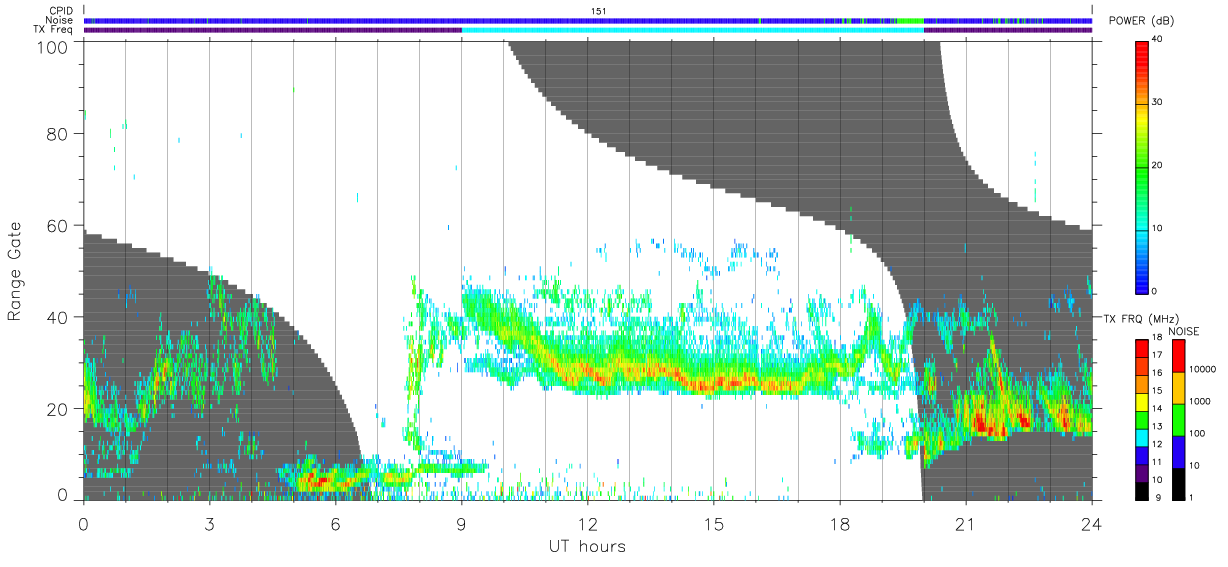1228x567 pixels.
Task: Click the "40" tick on Range Gate axis
Action: tap(60, 317)
